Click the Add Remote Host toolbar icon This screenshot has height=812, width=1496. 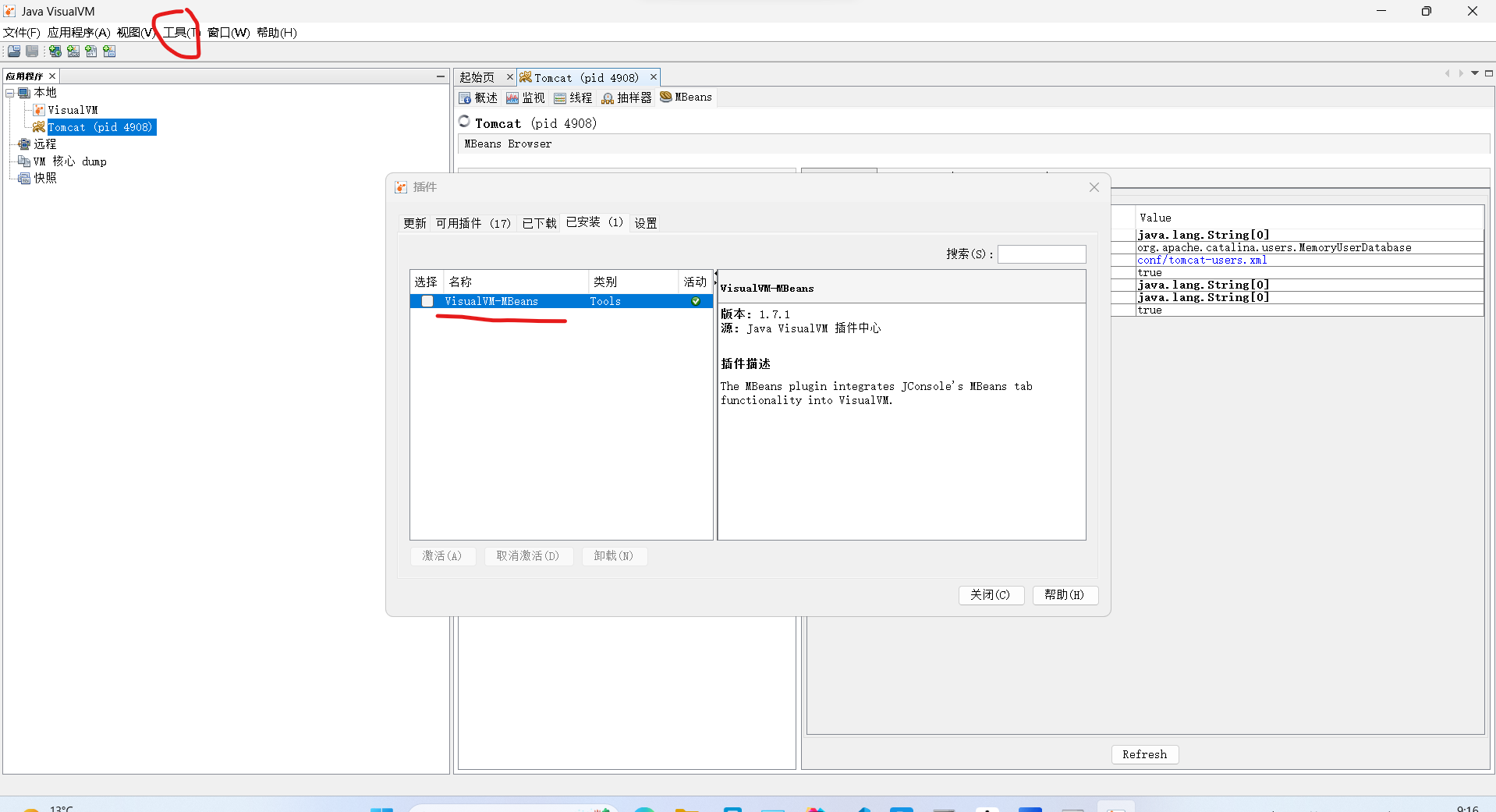[55, 51]
